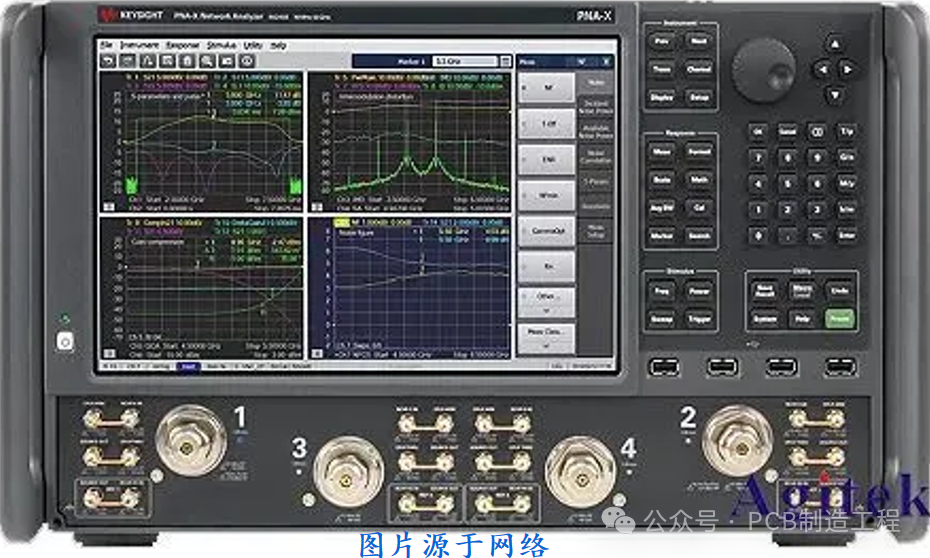
Task: Click the Marker hardkey in Response group
Action: click(x=661, y=236)
